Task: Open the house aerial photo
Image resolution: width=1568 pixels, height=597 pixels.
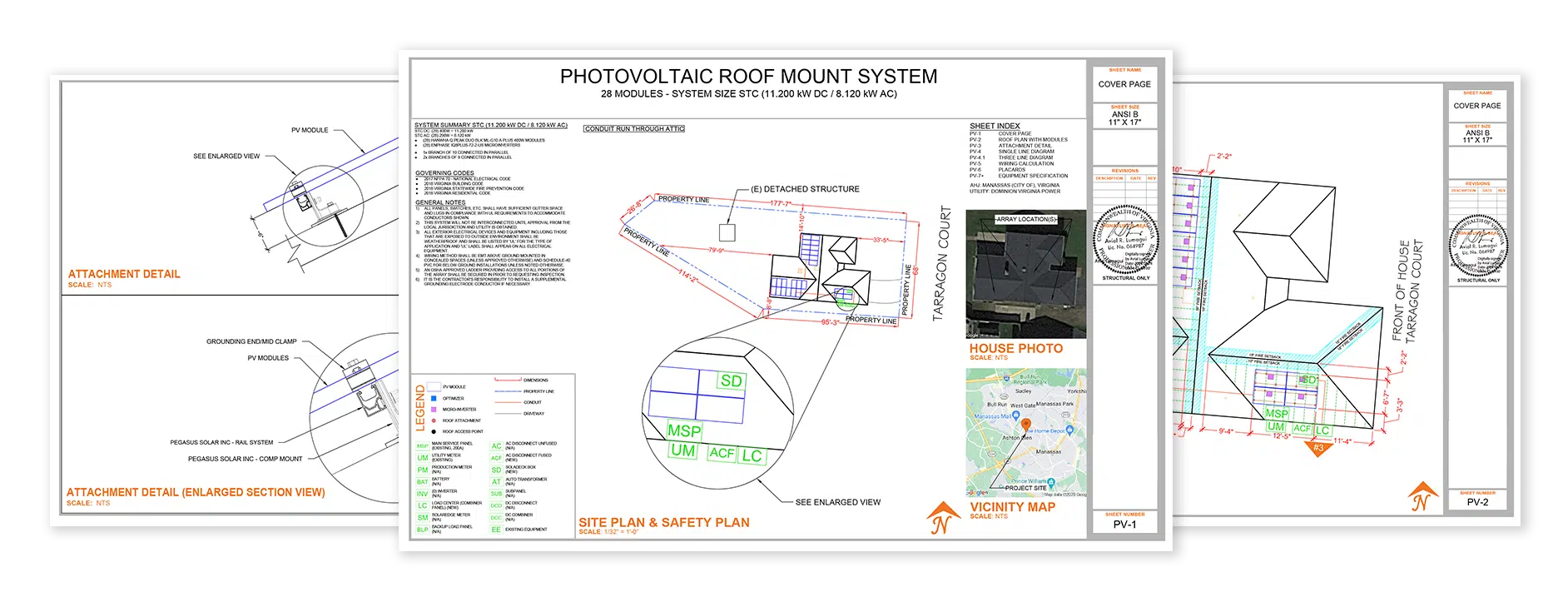Action: [x=1026, y=274]
